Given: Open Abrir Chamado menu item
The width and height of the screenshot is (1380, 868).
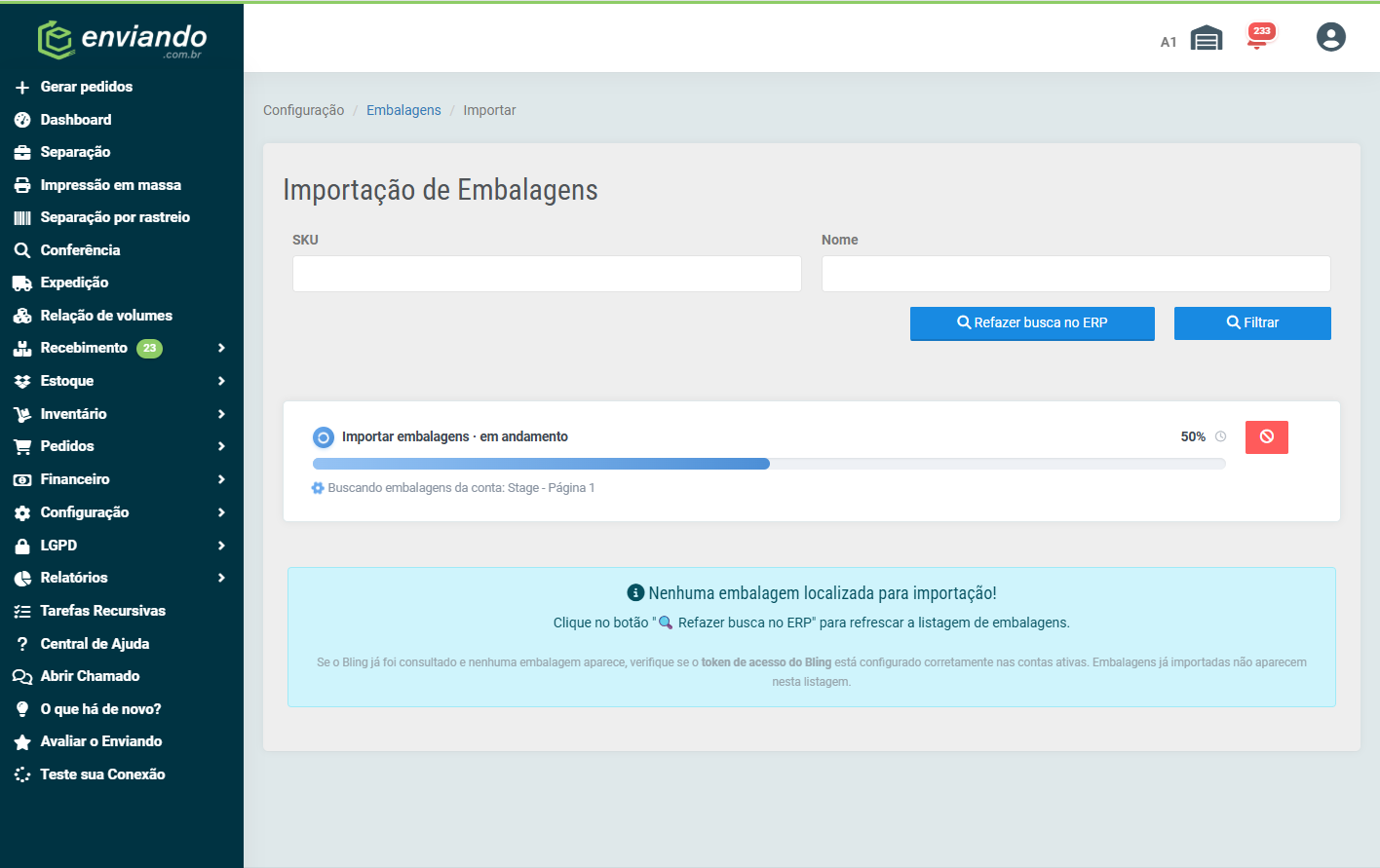Looking at the screenshot, I should [90, 676].
